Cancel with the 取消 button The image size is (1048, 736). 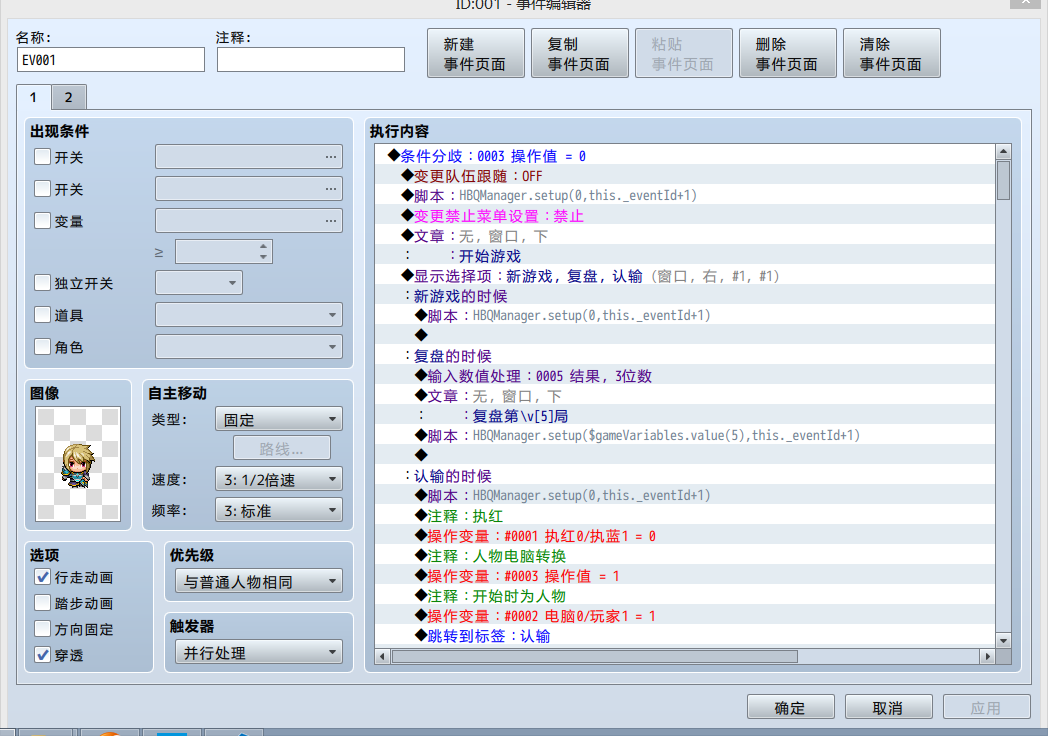pos(888,707)
